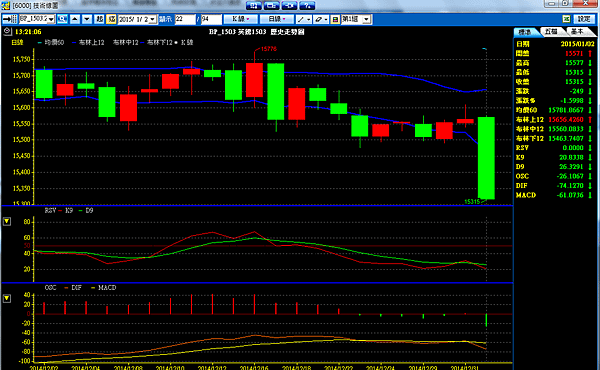Click the Excel export icon near 設定

point(566,19)
